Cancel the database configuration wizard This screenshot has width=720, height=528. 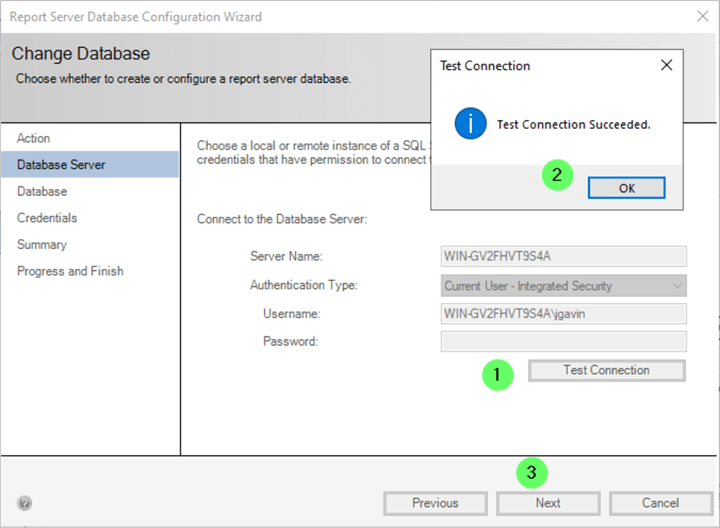(660, 503)
